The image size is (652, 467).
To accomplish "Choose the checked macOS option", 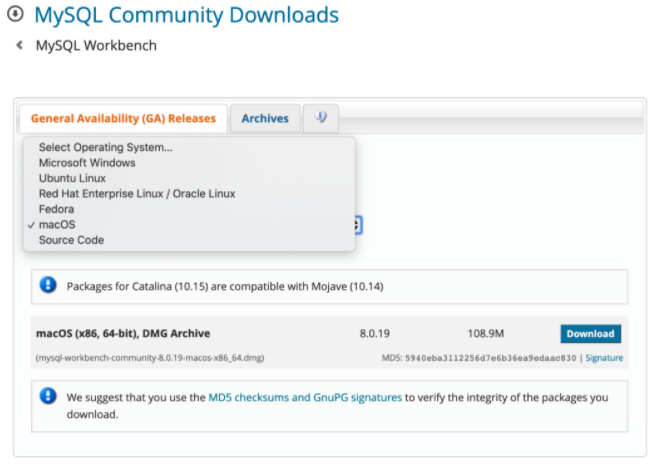I will point(56,225).
